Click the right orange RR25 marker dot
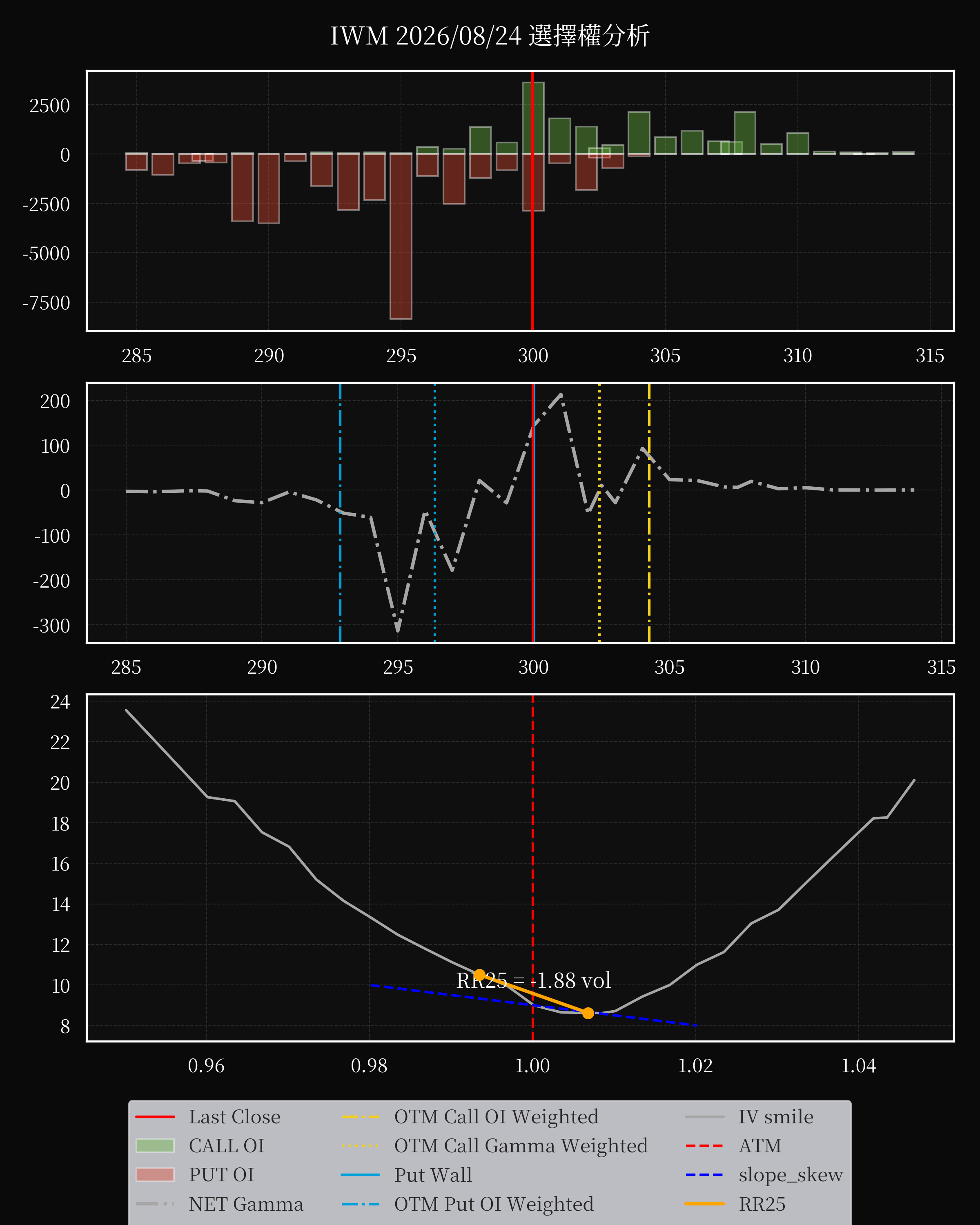Image resolution: width=980 pixels, height=1225 pixels. tap(588, 1013)
